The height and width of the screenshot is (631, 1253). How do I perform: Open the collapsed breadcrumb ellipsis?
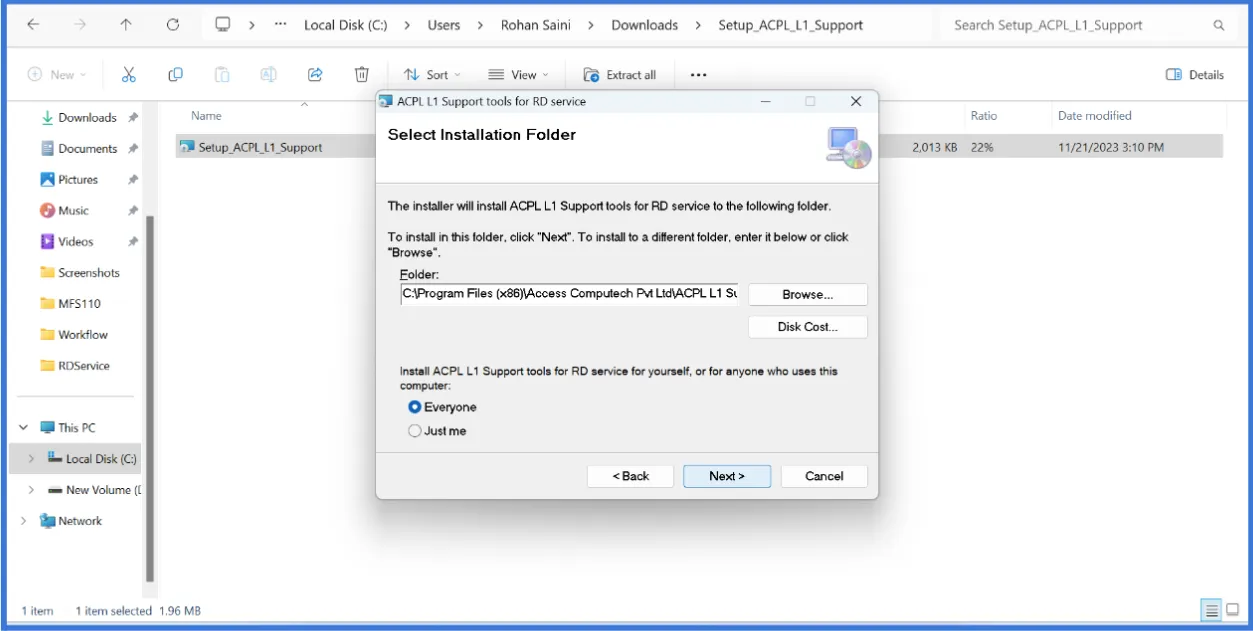coord(281,25)
